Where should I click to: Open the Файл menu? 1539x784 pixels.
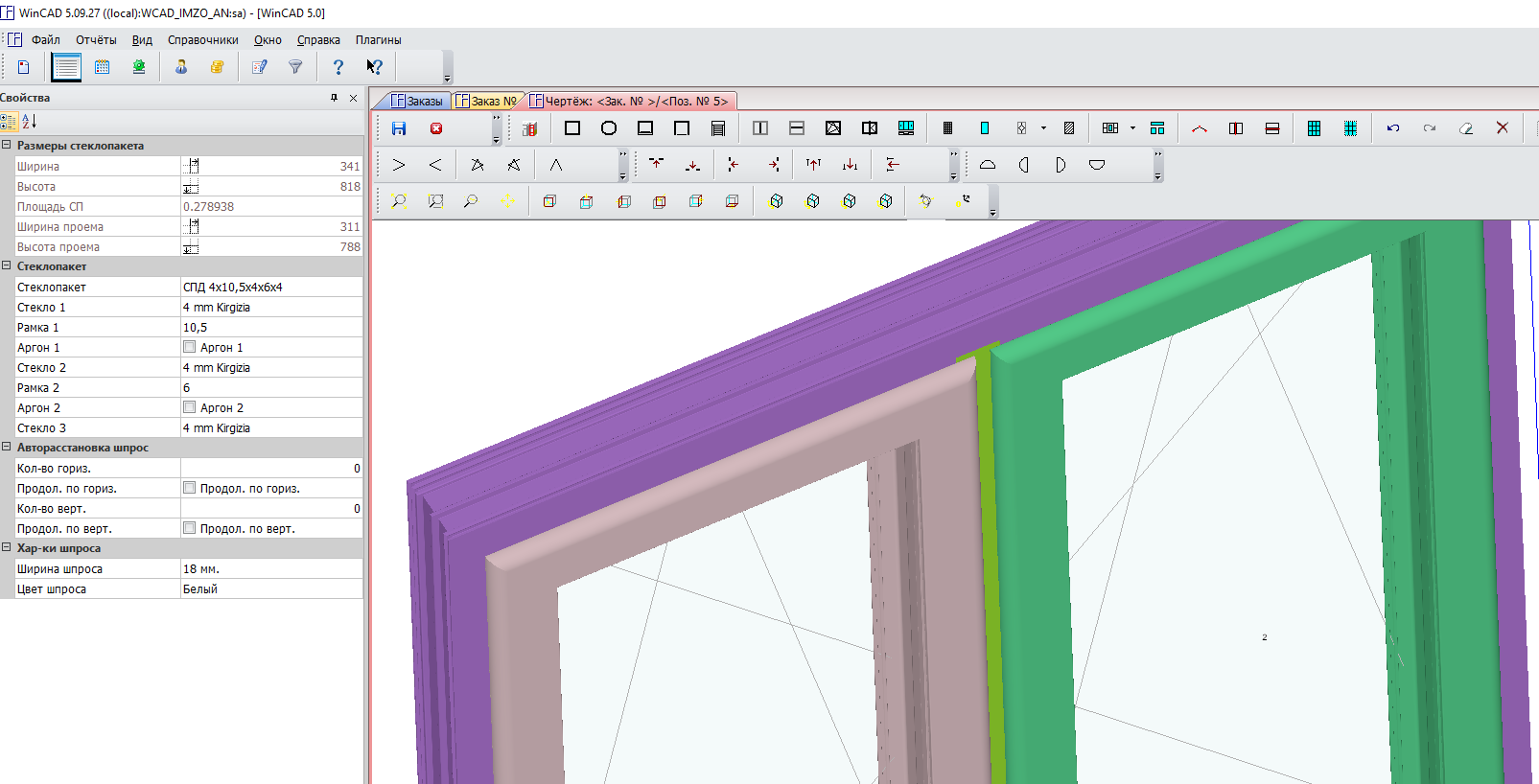coord(45,40)
